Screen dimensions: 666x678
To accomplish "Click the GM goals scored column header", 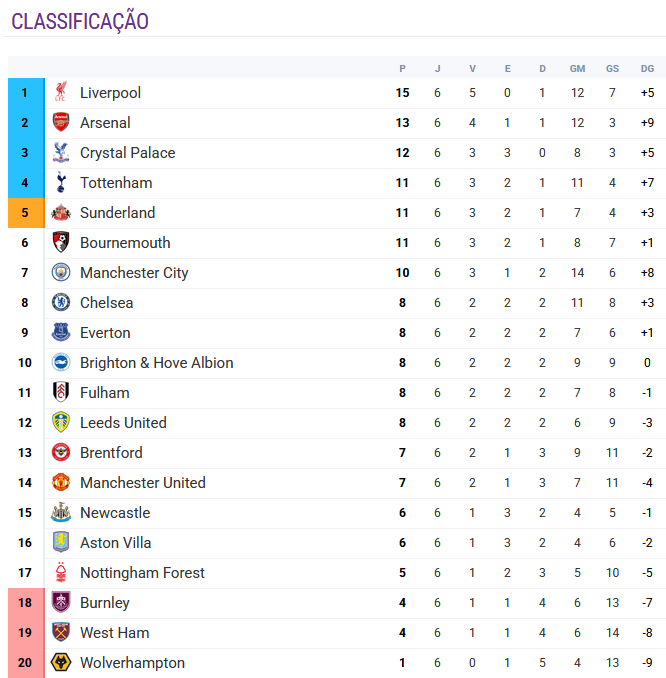I will coord(577,68).
